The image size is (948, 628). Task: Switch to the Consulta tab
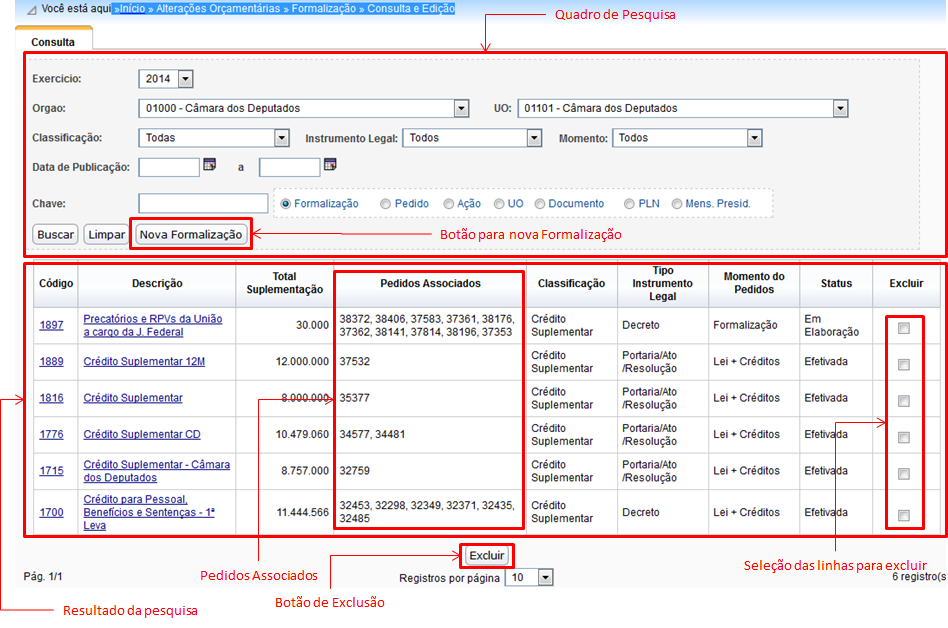click(x=53, y=42)
